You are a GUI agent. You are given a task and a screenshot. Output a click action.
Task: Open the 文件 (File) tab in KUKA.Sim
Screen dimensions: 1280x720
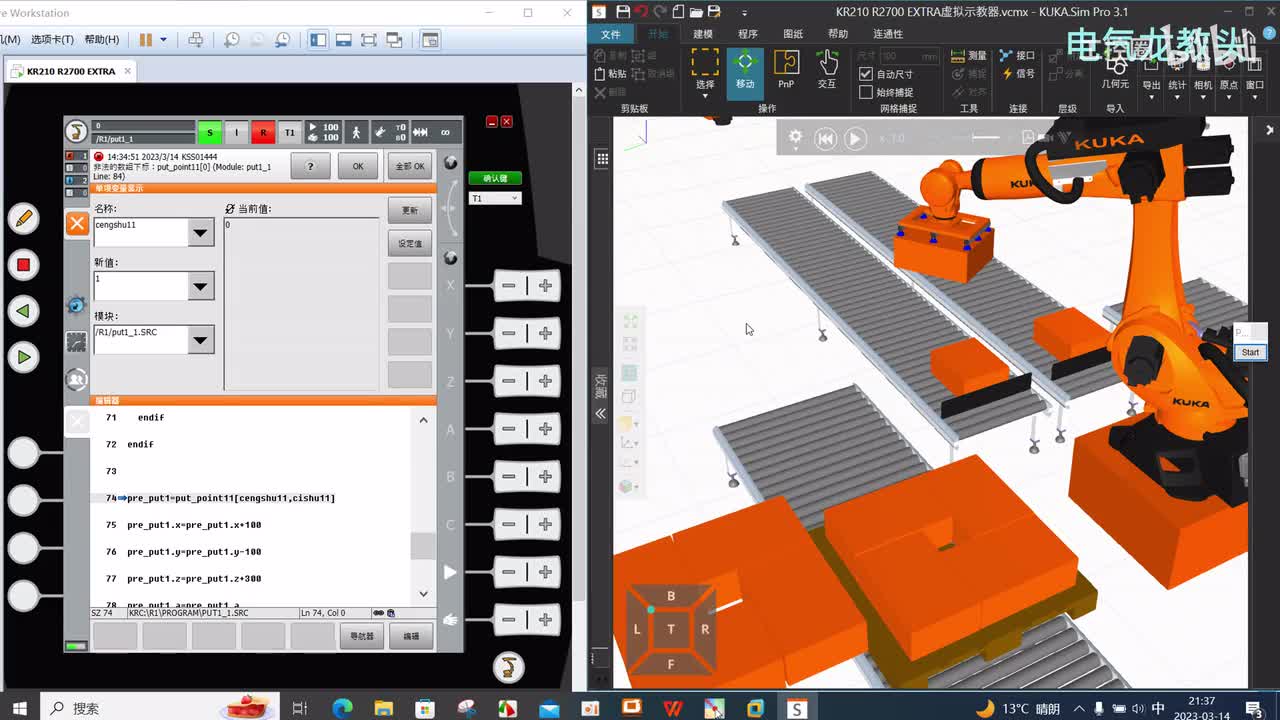click(x=610, y=34)
